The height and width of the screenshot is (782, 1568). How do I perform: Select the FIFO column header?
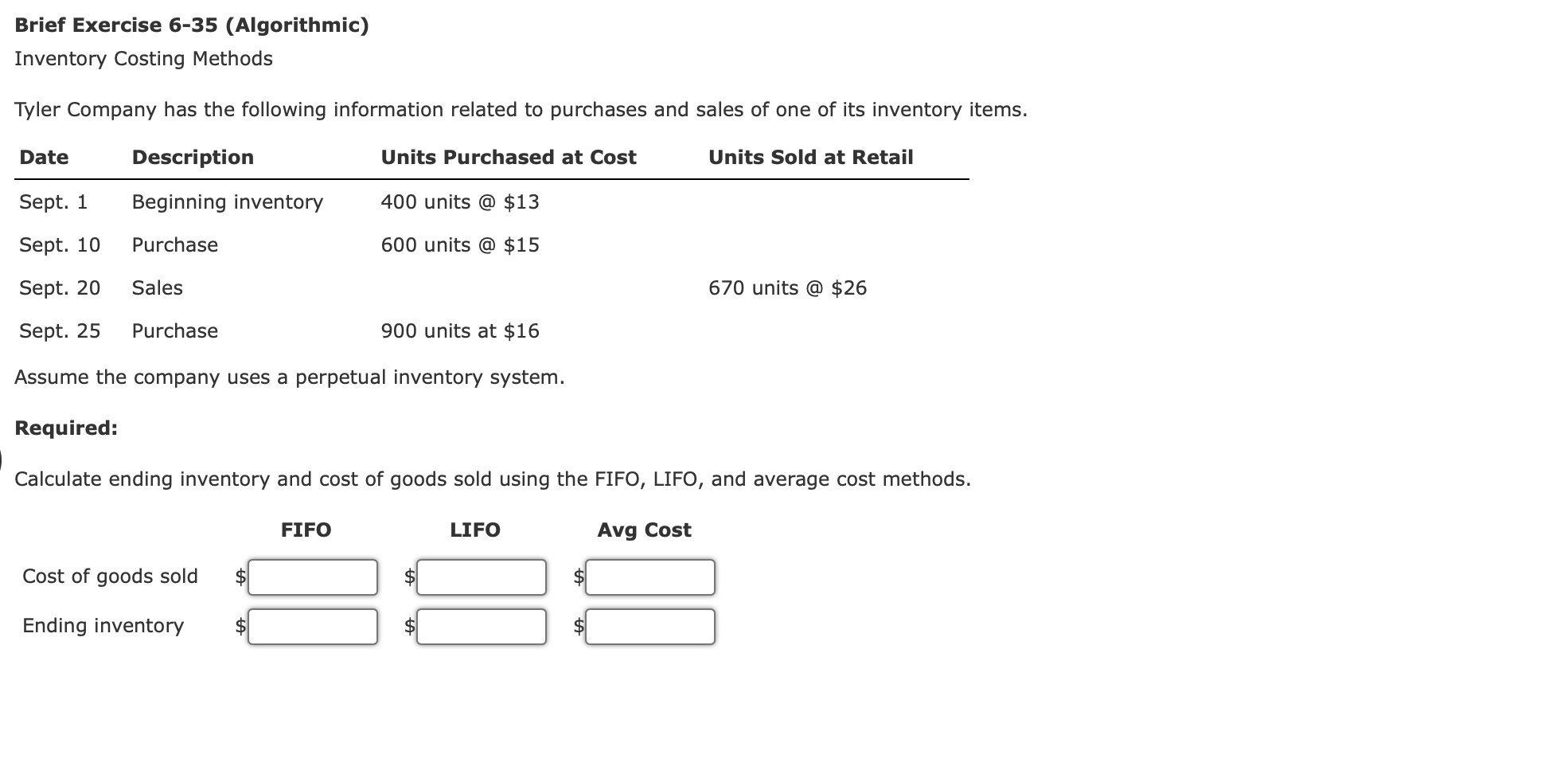click(x=306, y=530)
